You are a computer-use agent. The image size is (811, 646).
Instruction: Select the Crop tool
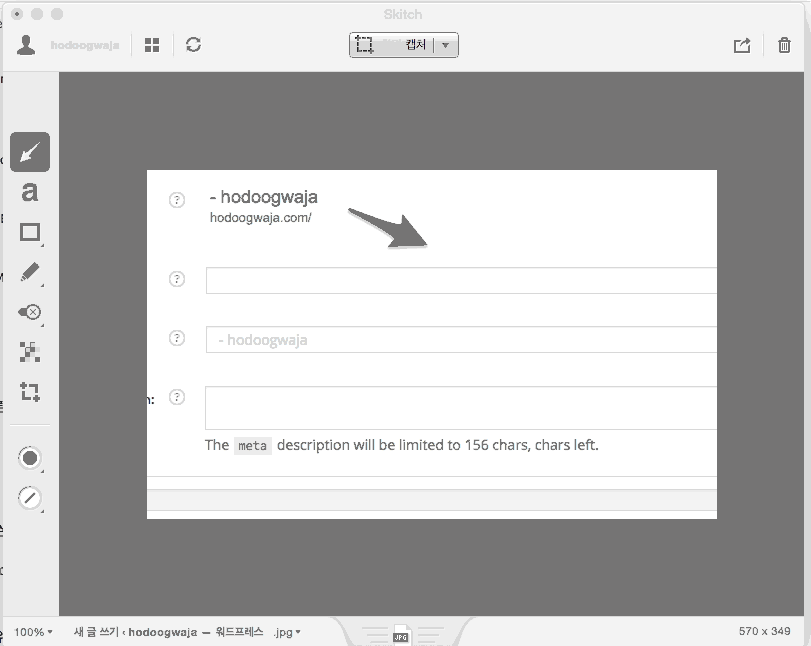coord(30,392)
